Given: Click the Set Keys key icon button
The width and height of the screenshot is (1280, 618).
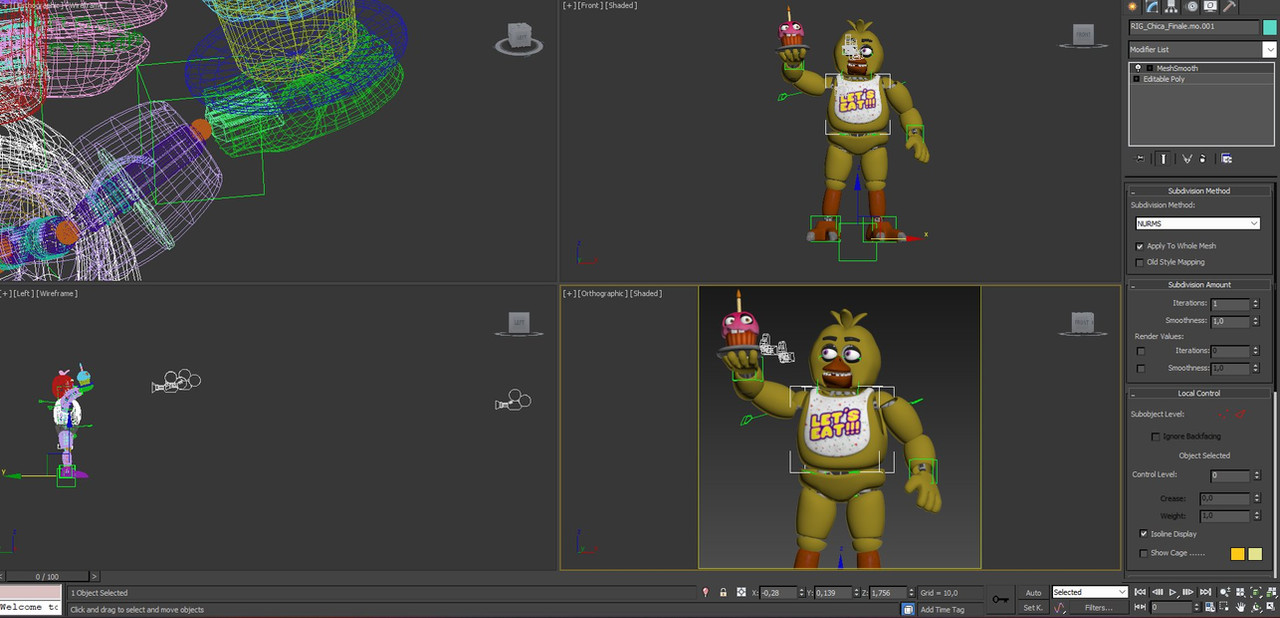Looking at the screenshot, I should coord(1000,599).
